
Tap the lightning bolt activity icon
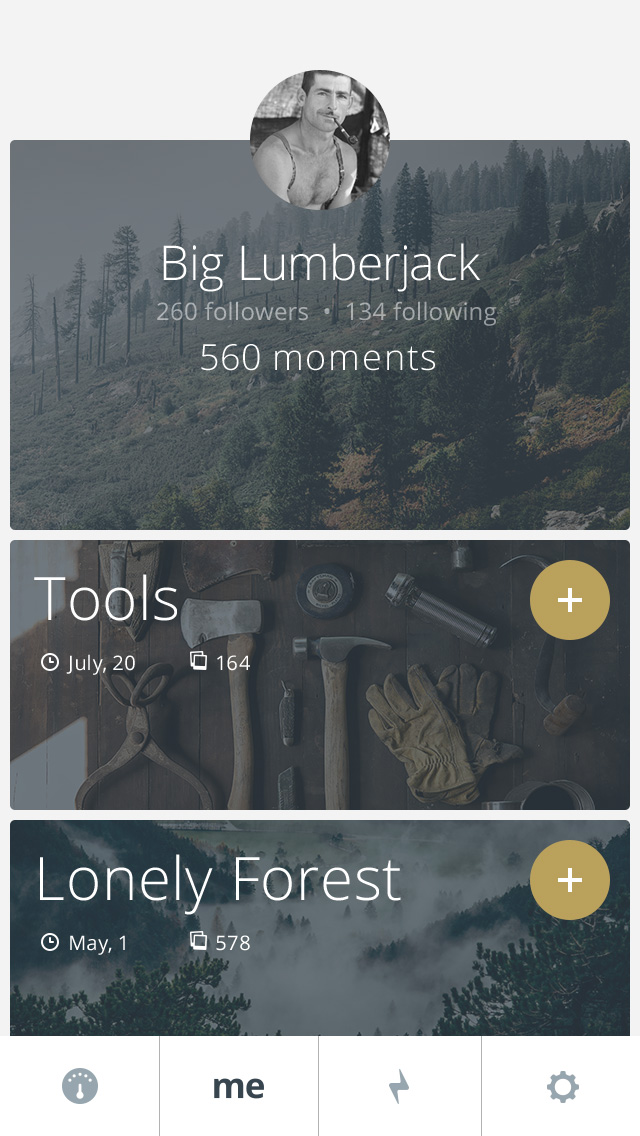click(x=399, y=1087)
